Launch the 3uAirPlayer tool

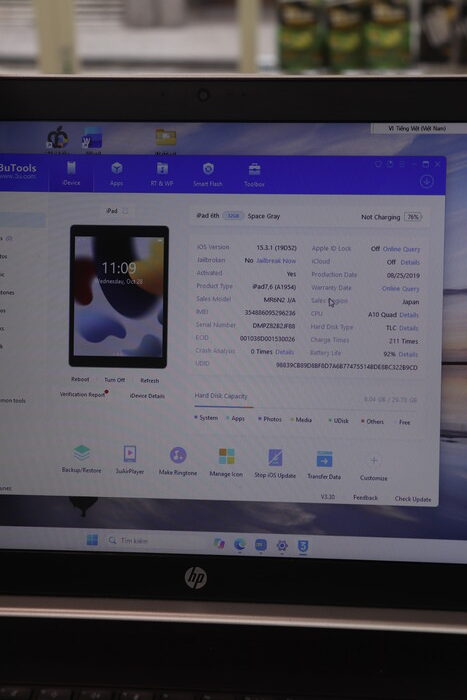(x=129, y=460)
